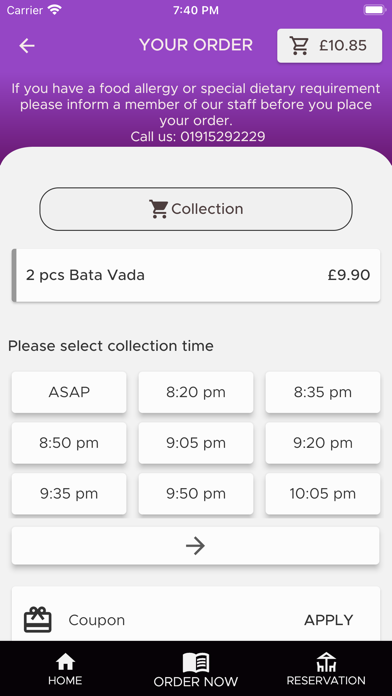This screenshot has width=392, height=696.
Task: Tap the Reservation table icon
Action: [x=326, y=662]
